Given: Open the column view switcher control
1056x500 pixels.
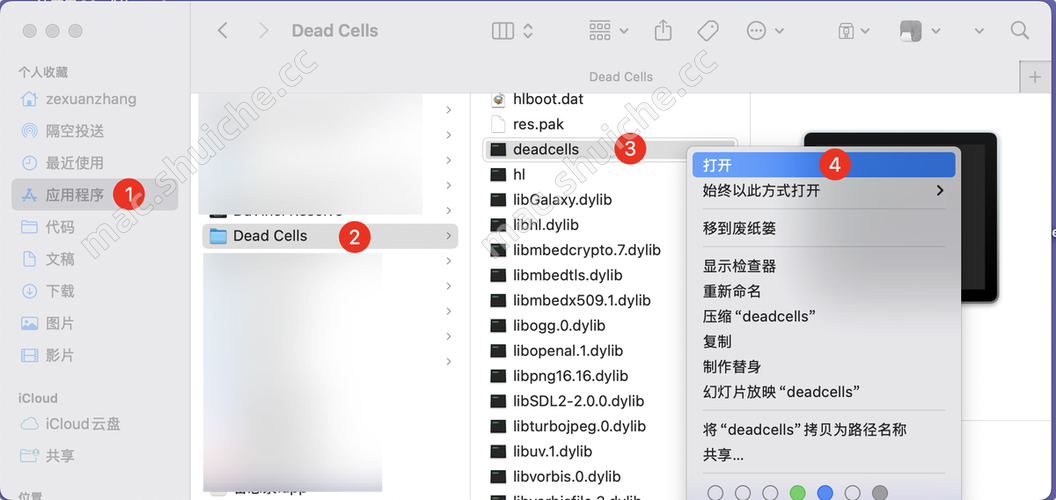Looking at the screenshot, I should (513, 30).
